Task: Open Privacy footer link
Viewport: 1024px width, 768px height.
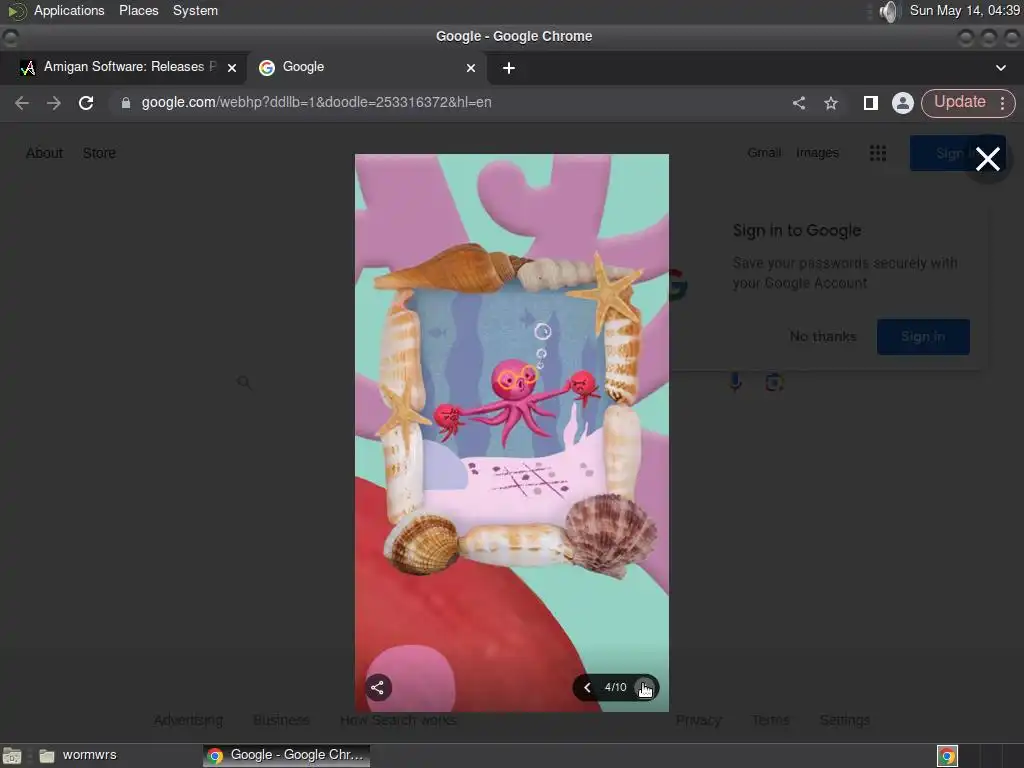Action: (699, 720)
